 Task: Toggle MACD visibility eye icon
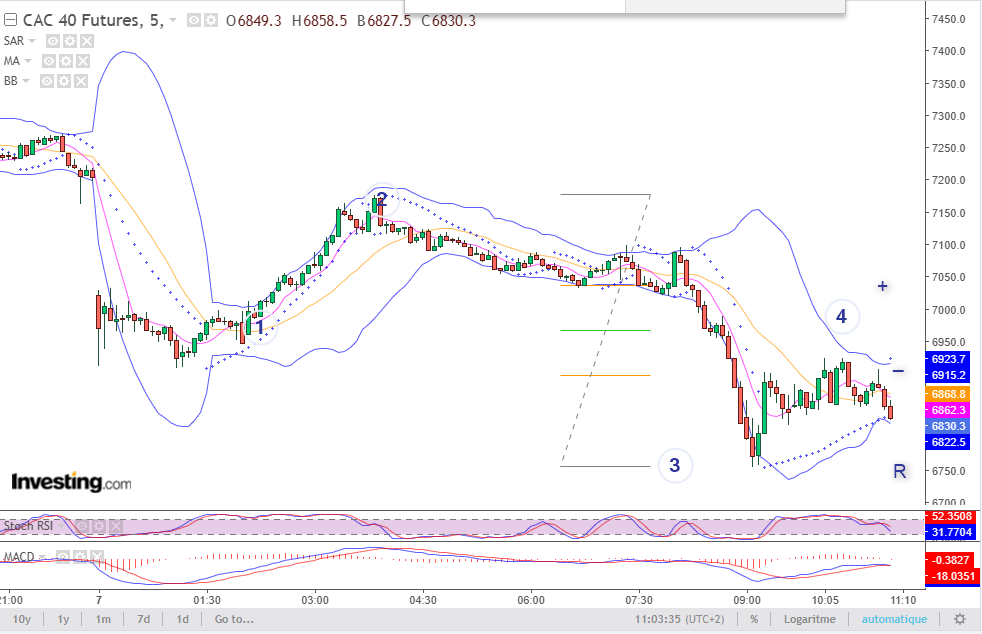(x=63, y=556)
